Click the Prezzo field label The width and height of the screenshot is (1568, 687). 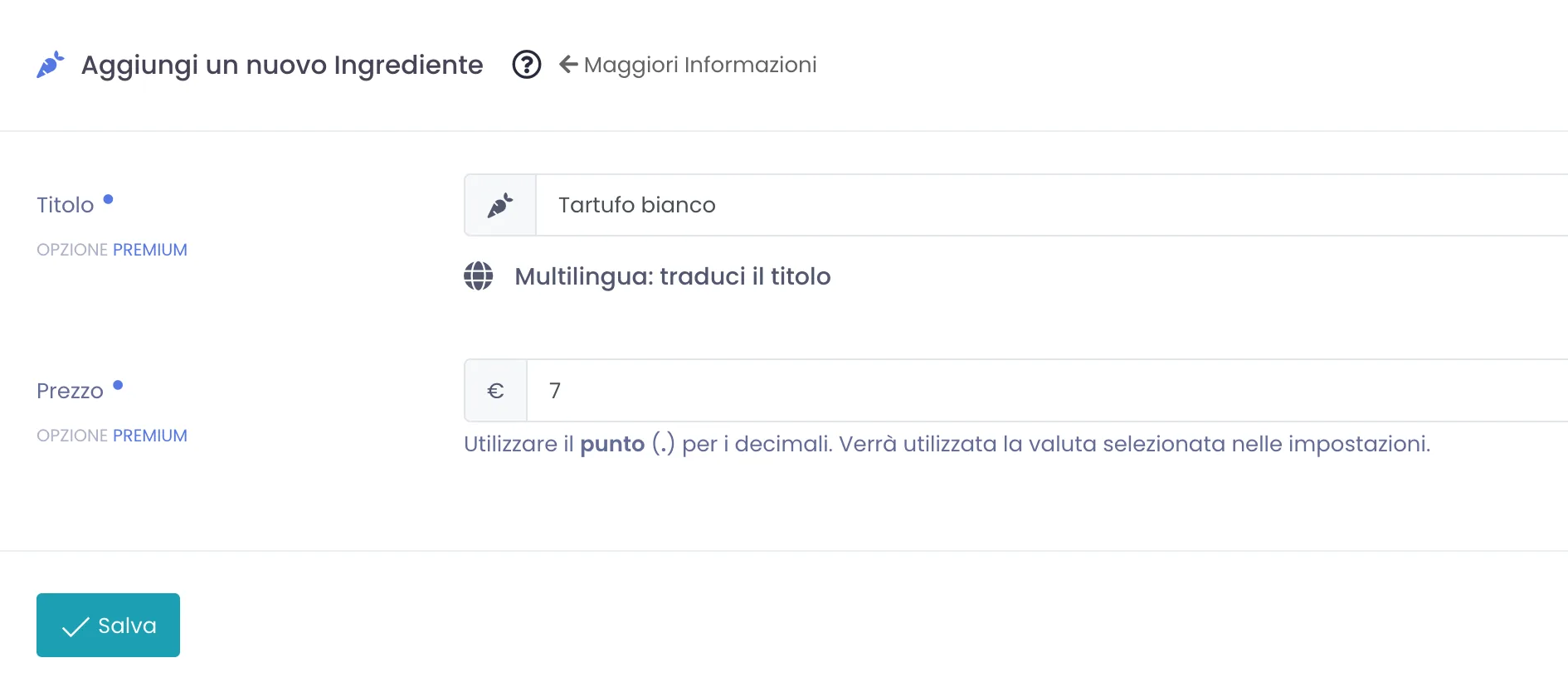tap(71, 391)
